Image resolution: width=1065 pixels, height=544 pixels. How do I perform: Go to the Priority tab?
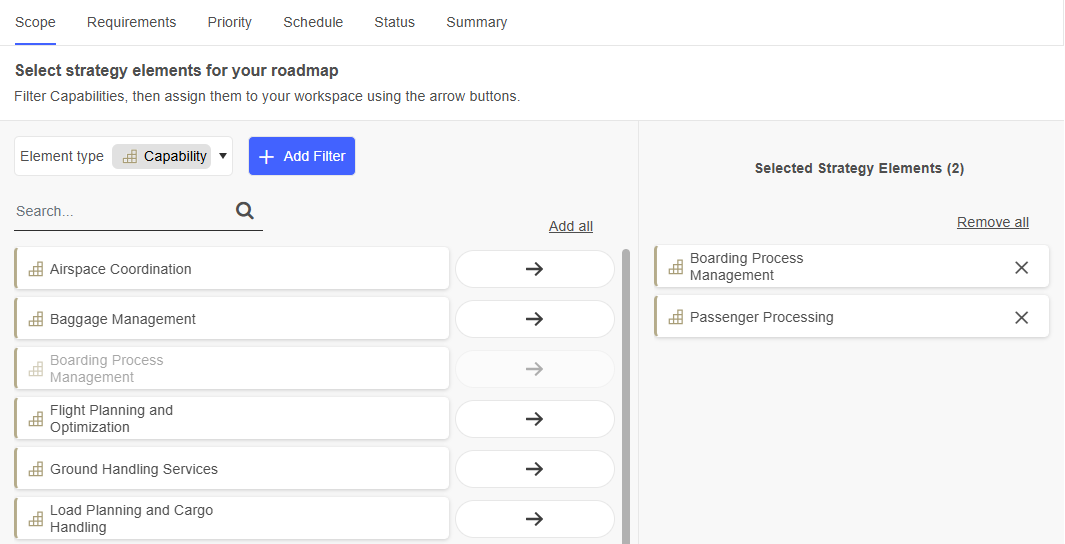tap(230, 22)
